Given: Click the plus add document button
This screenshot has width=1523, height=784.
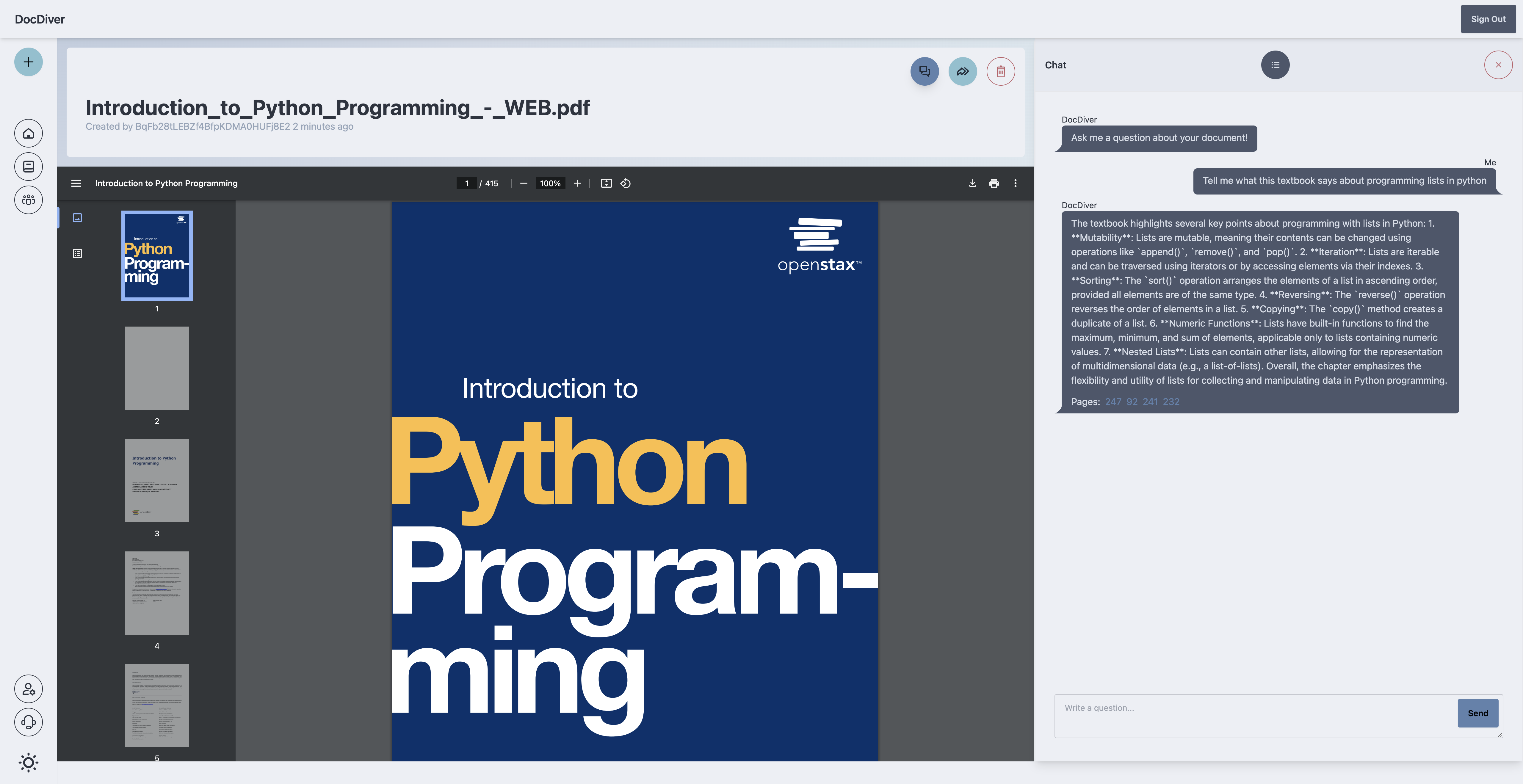Looking at the screenshot, I should [x=28, y=62].
